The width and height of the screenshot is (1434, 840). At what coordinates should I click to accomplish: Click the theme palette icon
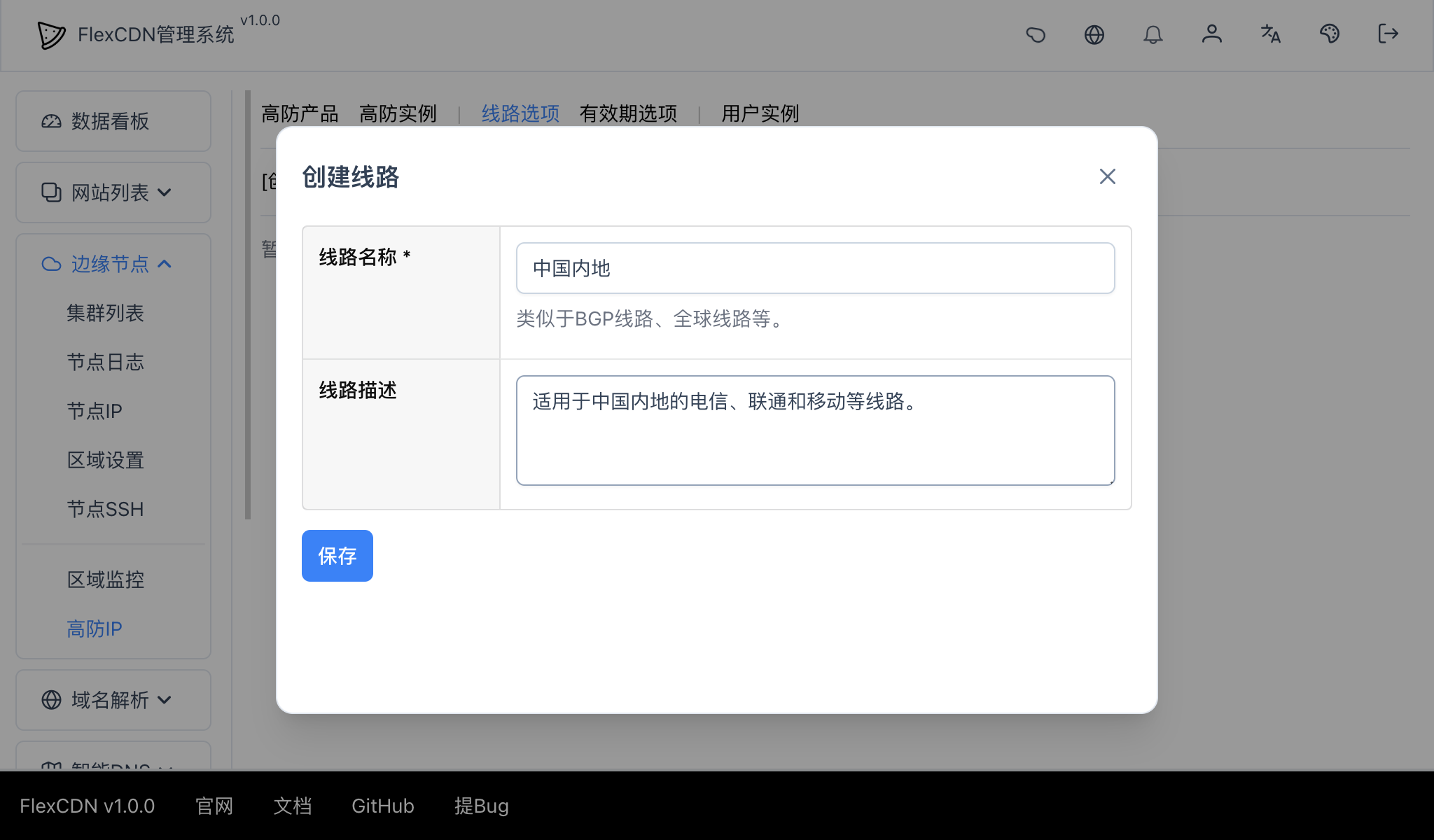(x=1330, y=34)
